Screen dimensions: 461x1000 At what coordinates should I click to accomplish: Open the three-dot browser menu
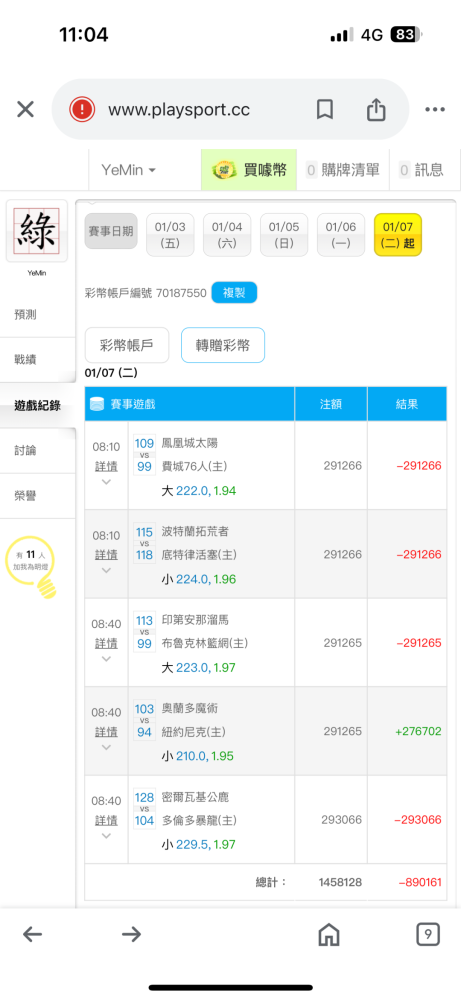pos(435,110)
